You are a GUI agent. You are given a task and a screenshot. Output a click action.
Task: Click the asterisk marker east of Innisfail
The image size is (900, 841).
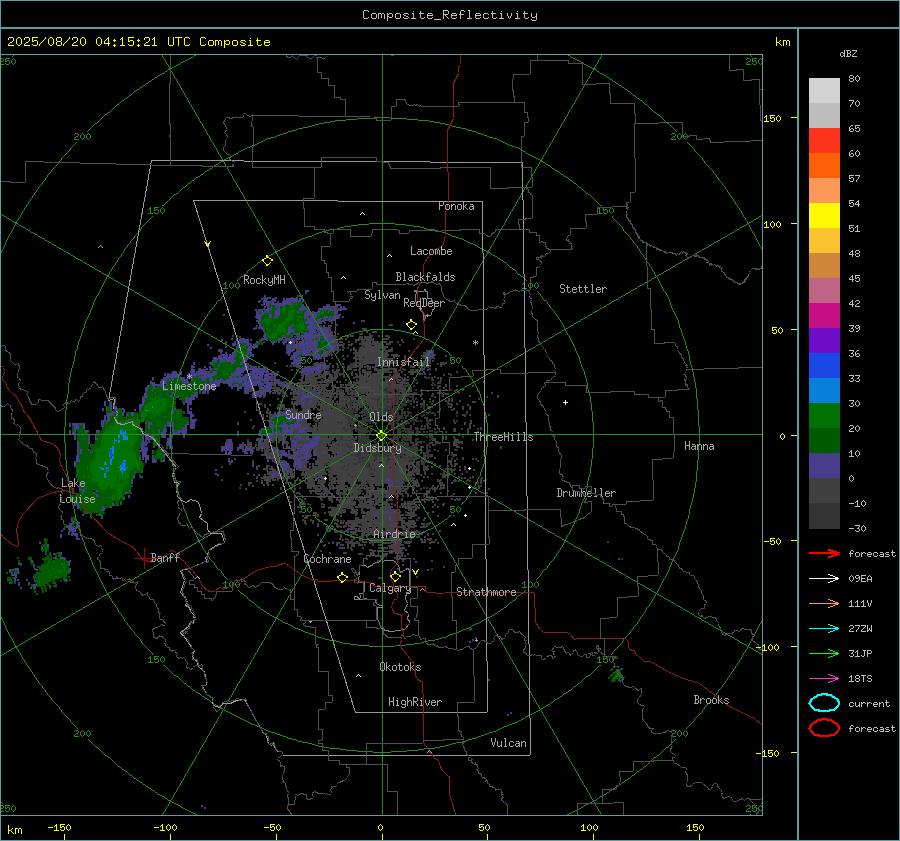475,343
